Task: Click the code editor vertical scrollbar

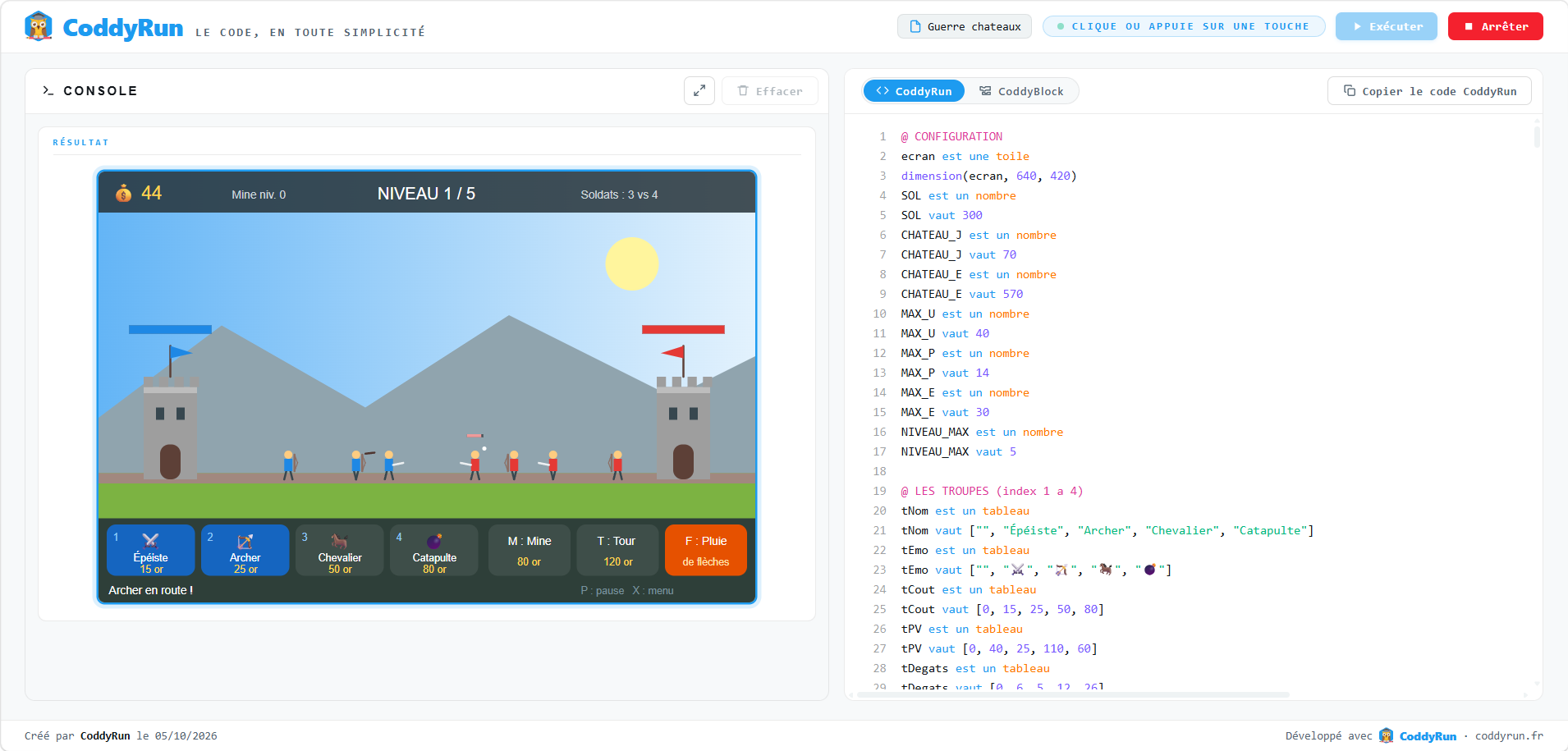Action: pos(1537,135)
